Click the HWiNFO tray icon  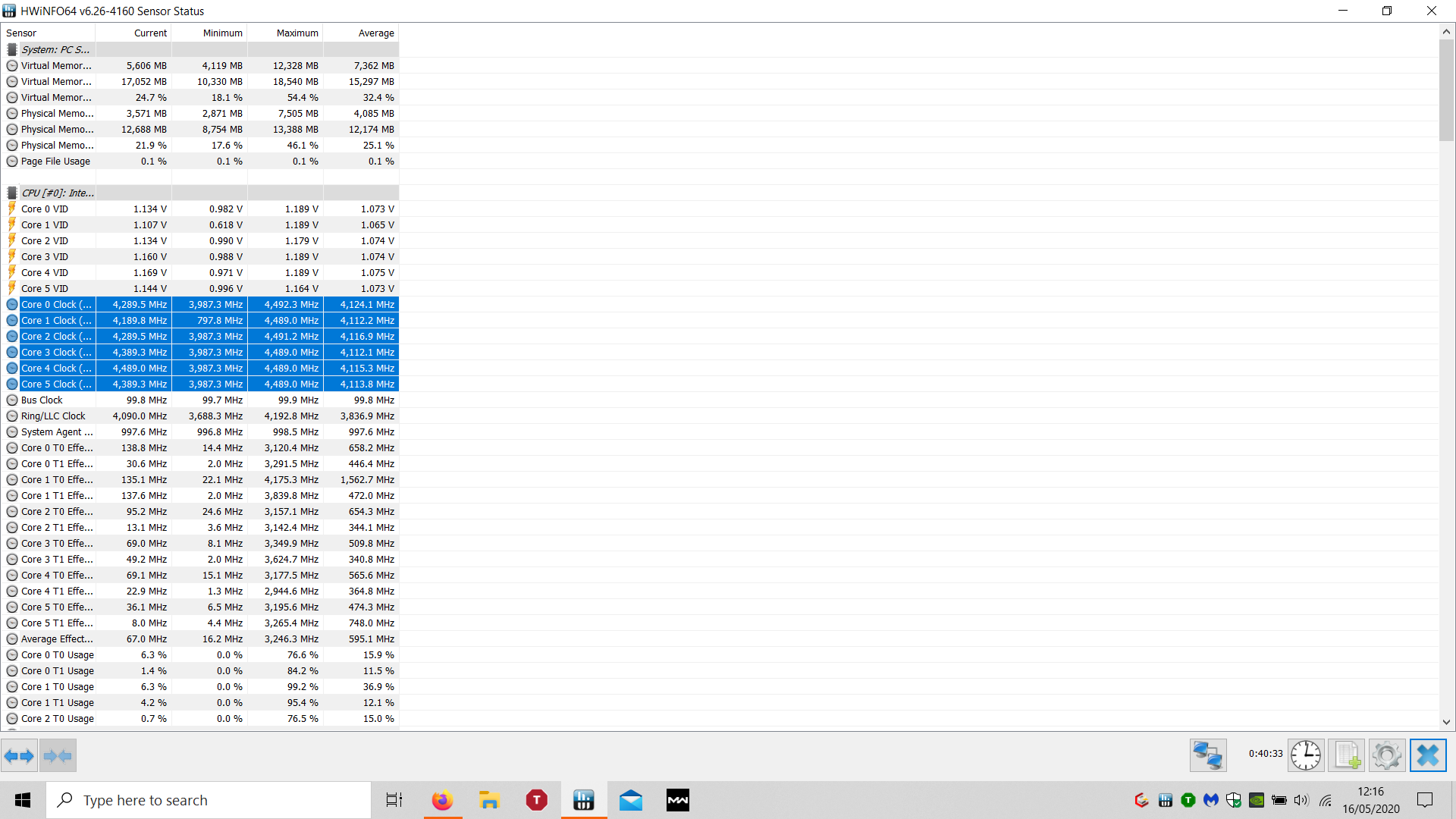tap(1166, 800)
